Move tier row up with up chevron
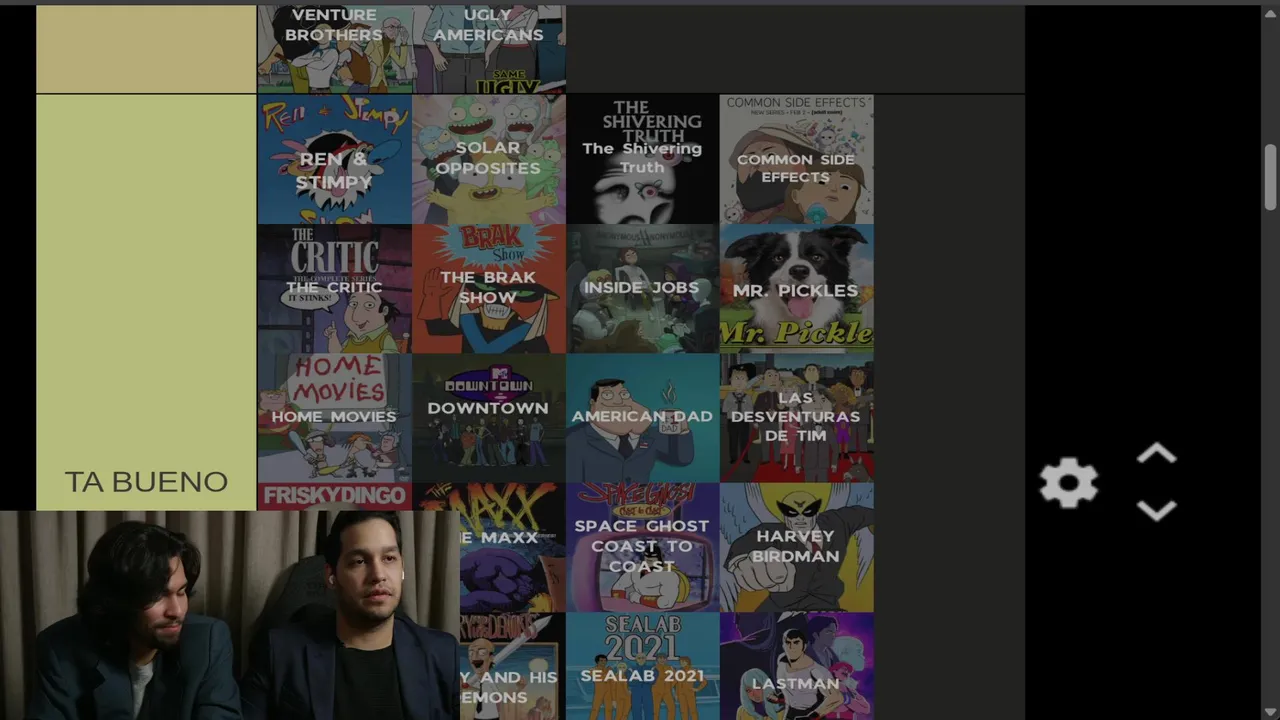This screenshot has height=720, width=1280. [x=1156, y=455]
